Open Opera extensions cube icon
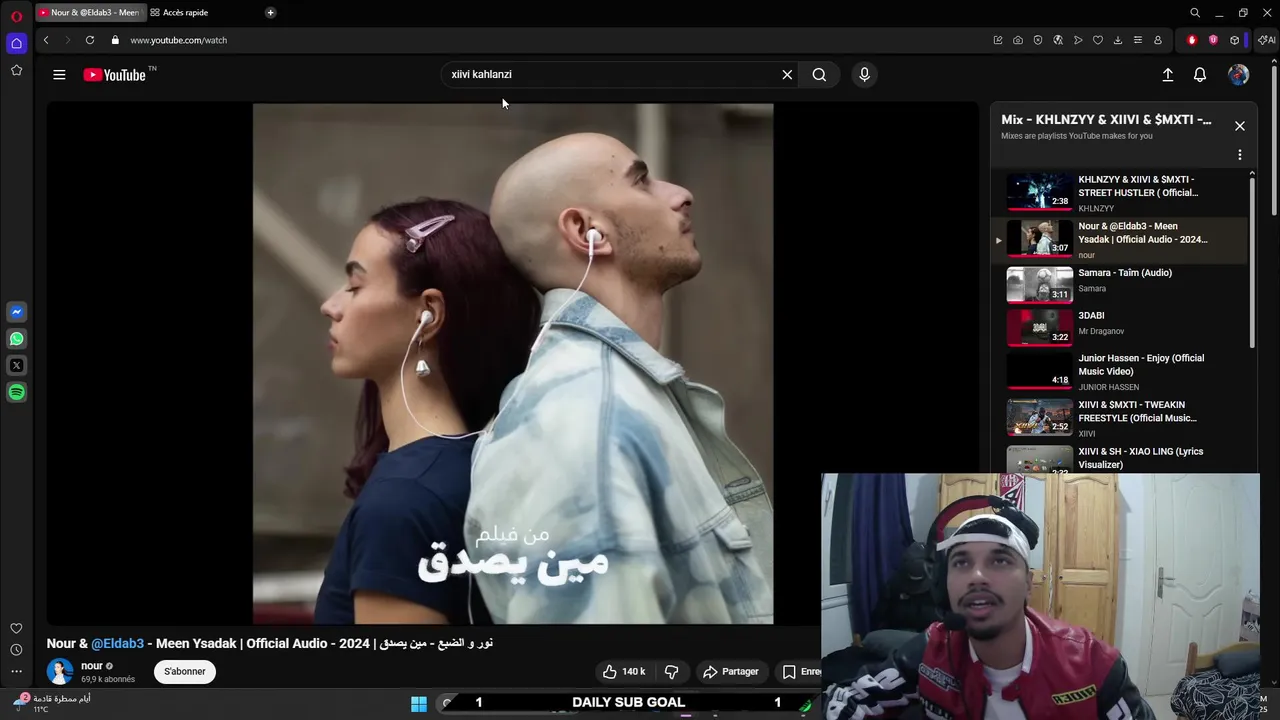 (1235, 40)
